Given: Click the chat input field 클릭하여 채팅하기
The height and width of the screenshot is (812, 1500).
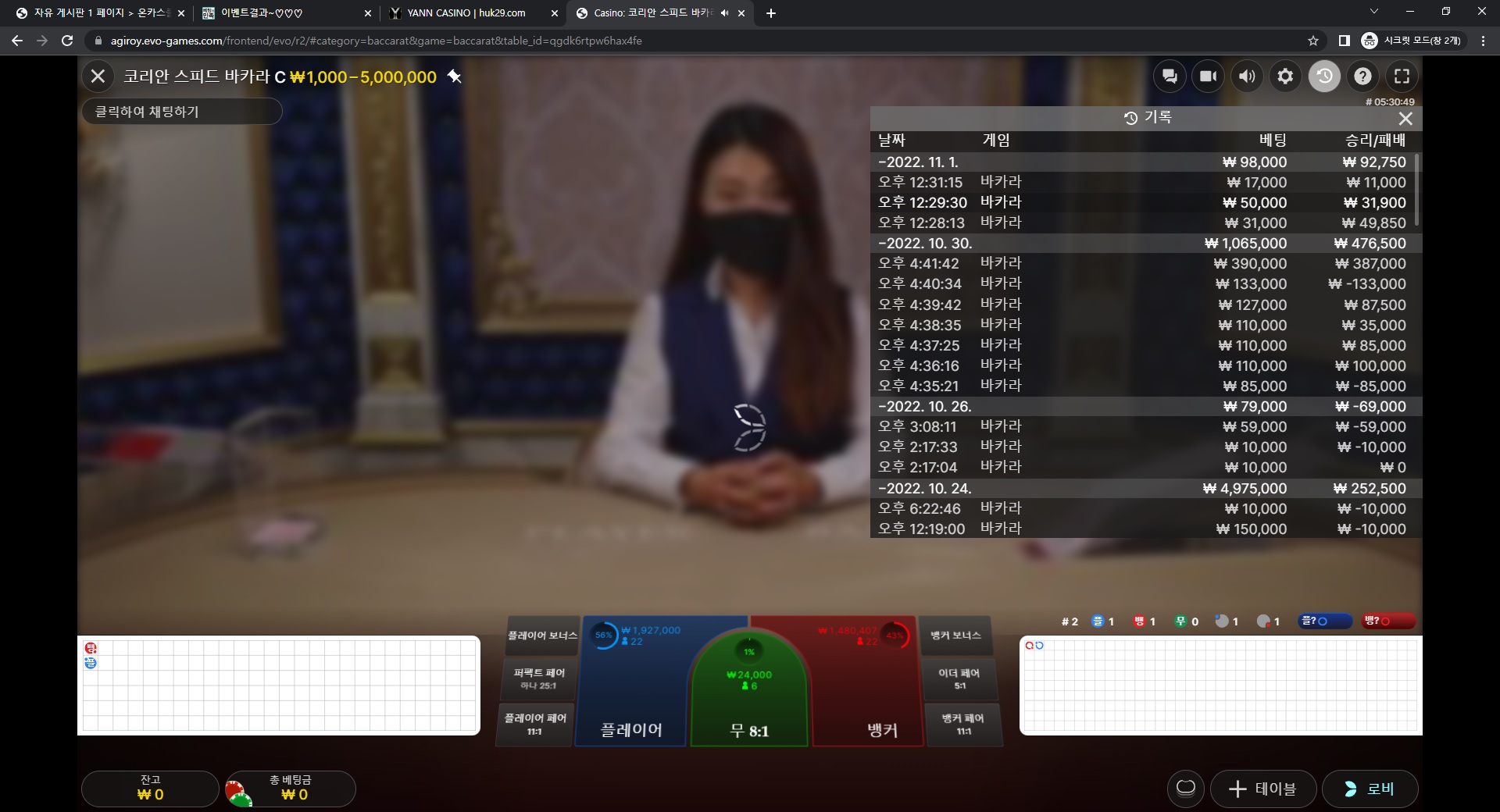Looking at the screenshot, I should 181,112.
